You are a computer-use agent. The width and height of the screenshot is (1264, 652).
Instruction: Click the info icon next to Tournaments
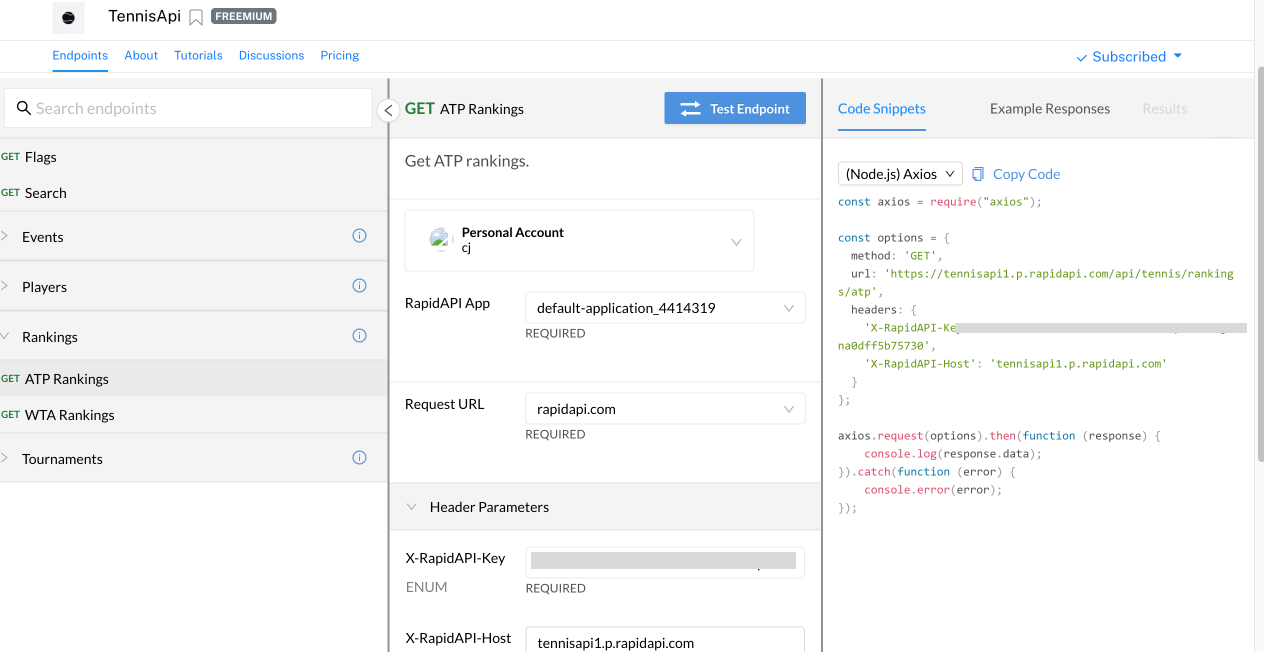[359, 458]
